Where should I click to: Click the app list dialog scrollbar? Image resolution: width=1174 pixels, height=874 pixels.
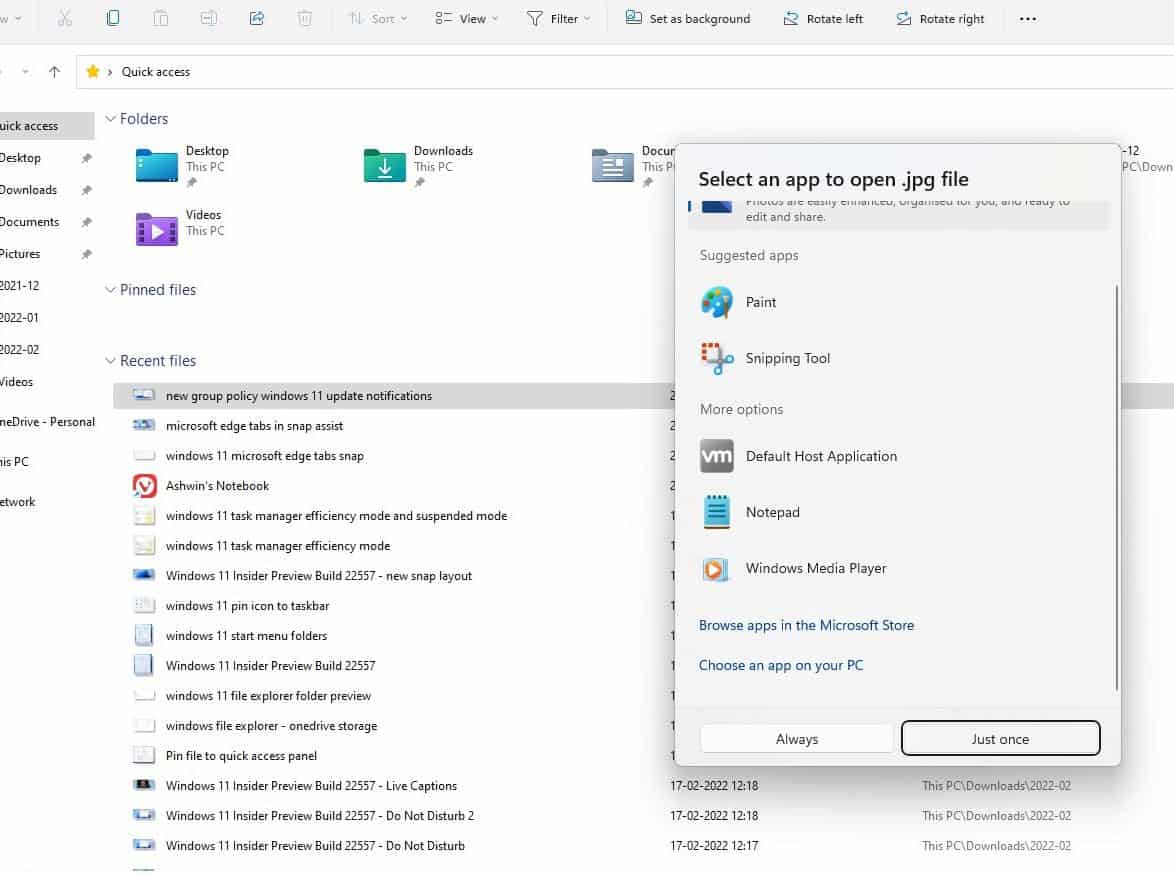tap(1116, 487)
